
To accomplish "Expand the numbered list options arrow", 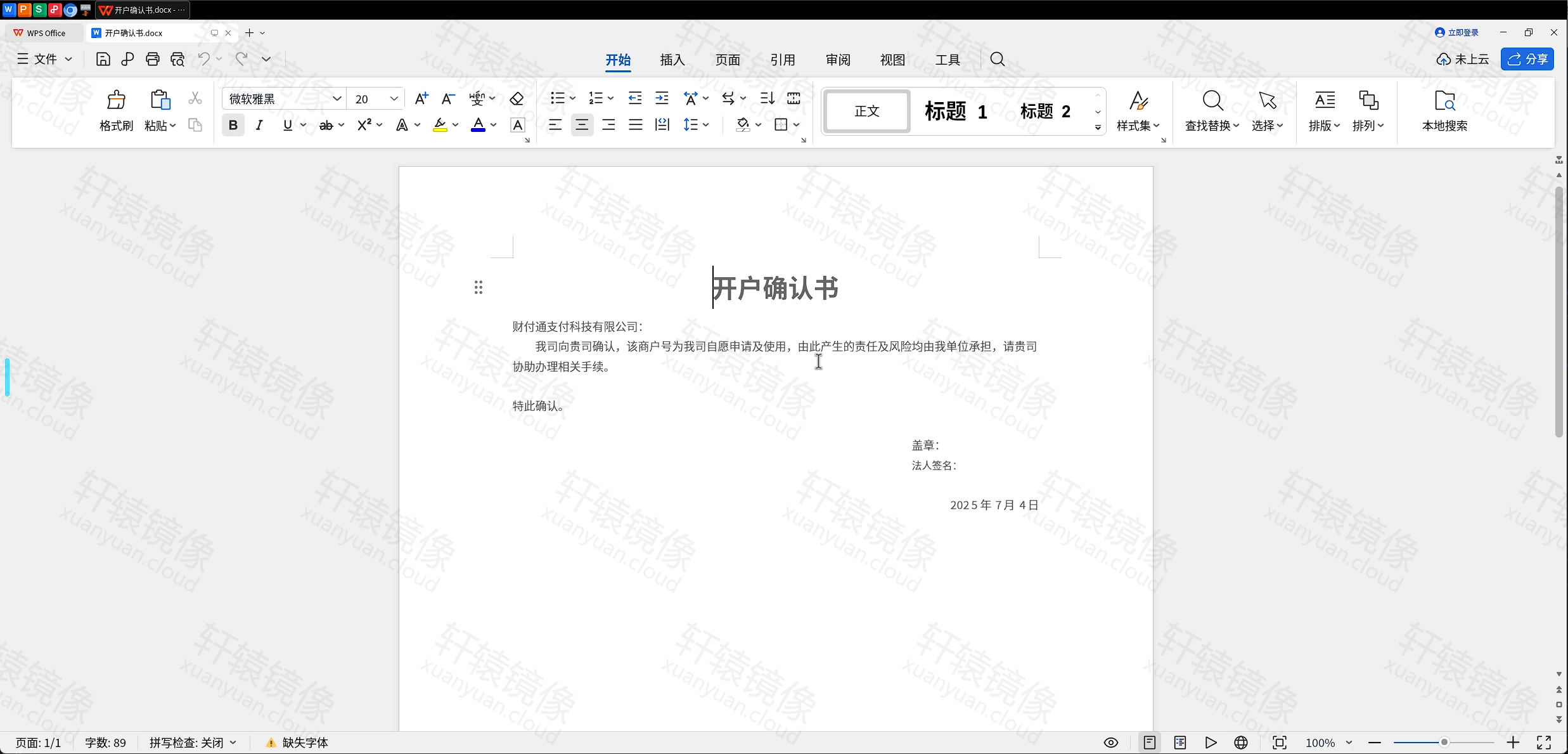I will [610, 98].
